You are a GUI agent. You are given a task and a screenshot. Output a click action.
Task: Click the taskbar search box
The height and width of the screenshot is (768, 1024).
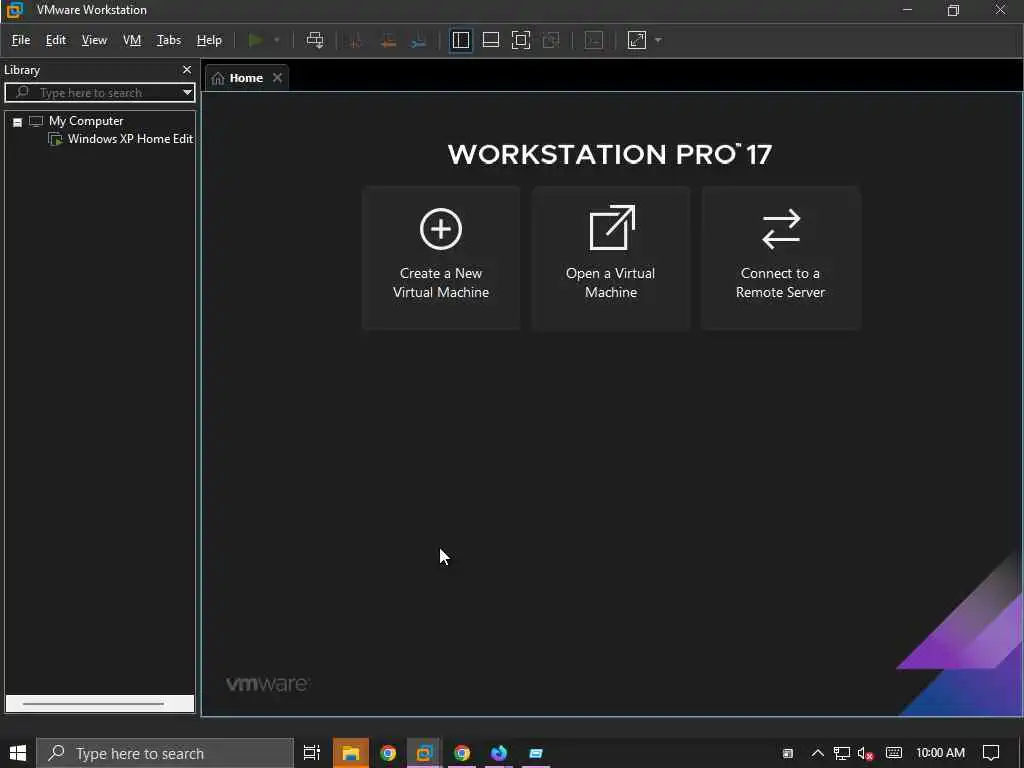coord(165,753)
